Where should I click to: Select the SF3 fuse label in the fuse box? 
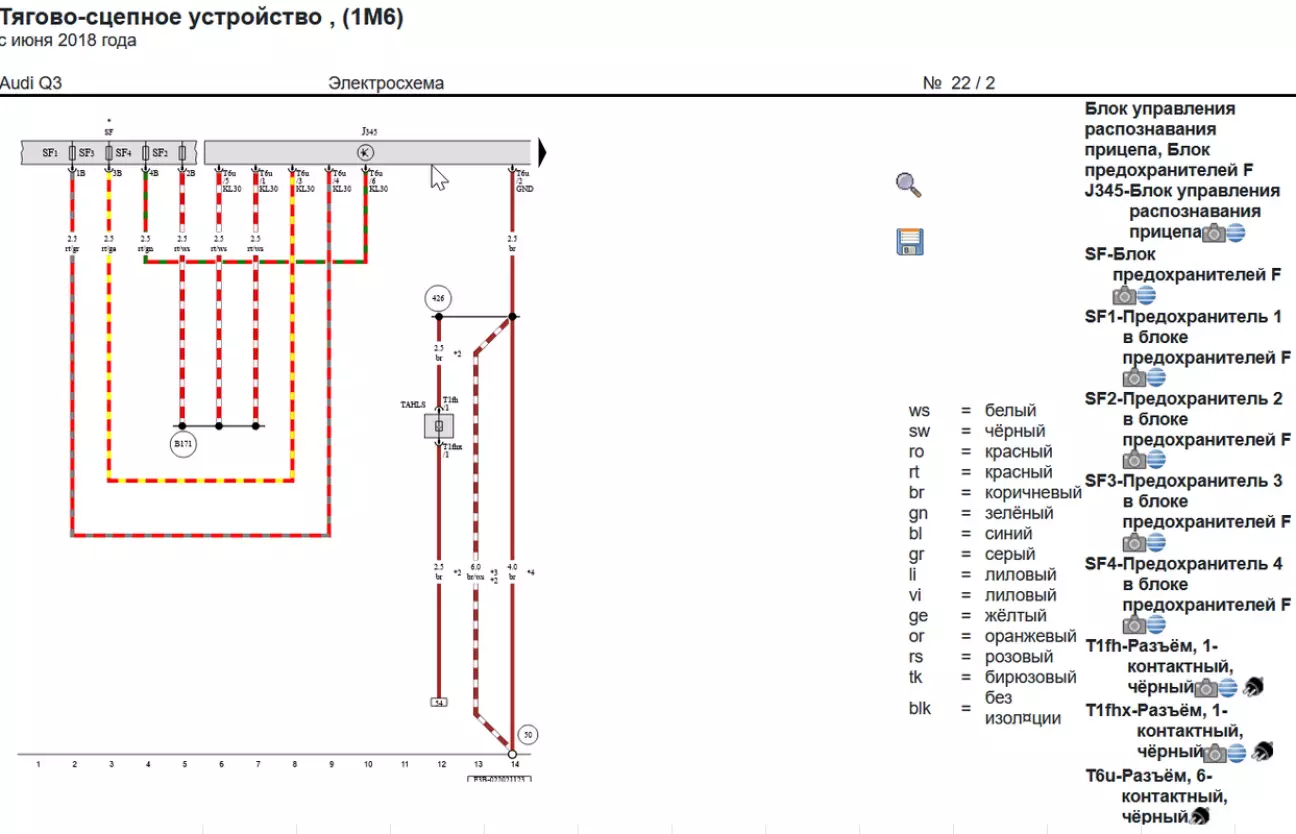tap(86, 153)
